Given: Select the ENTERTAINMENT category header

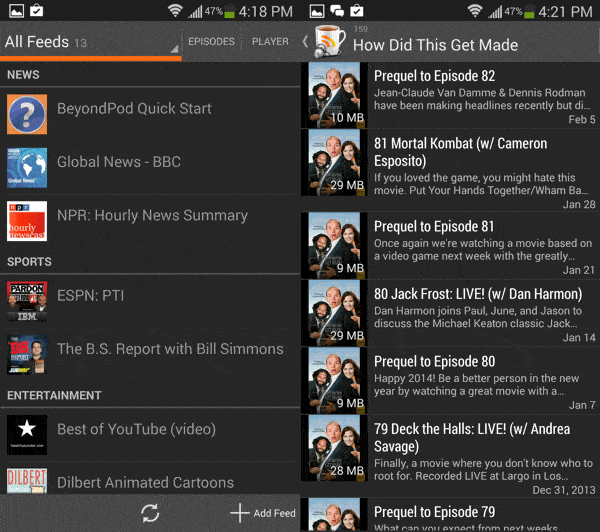Looking at the screenshot, I should pyautogui.click(x=54, y=395).
